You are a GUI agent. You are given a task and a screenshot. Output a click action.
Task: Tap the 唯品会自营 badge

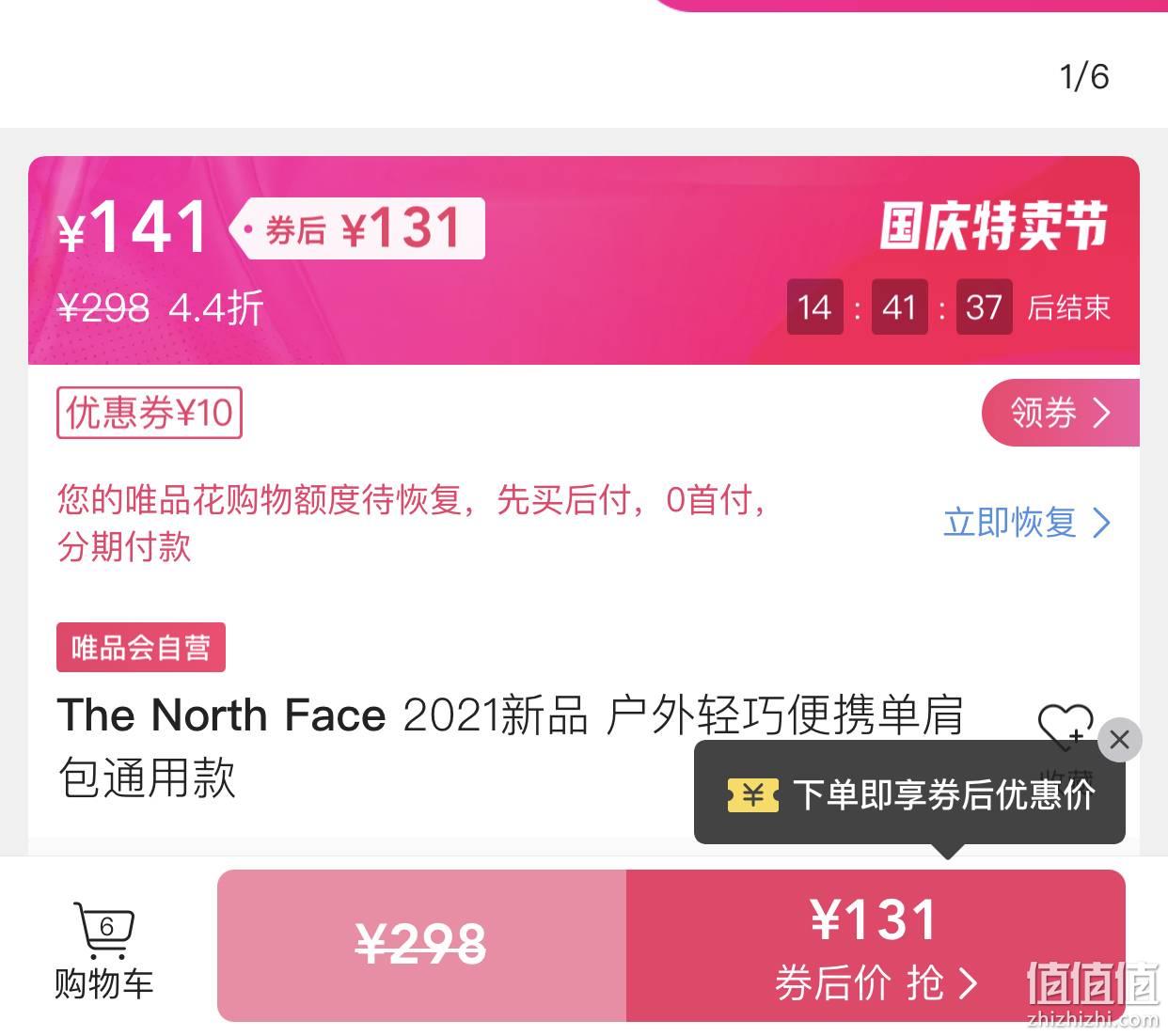pos(141,647)
